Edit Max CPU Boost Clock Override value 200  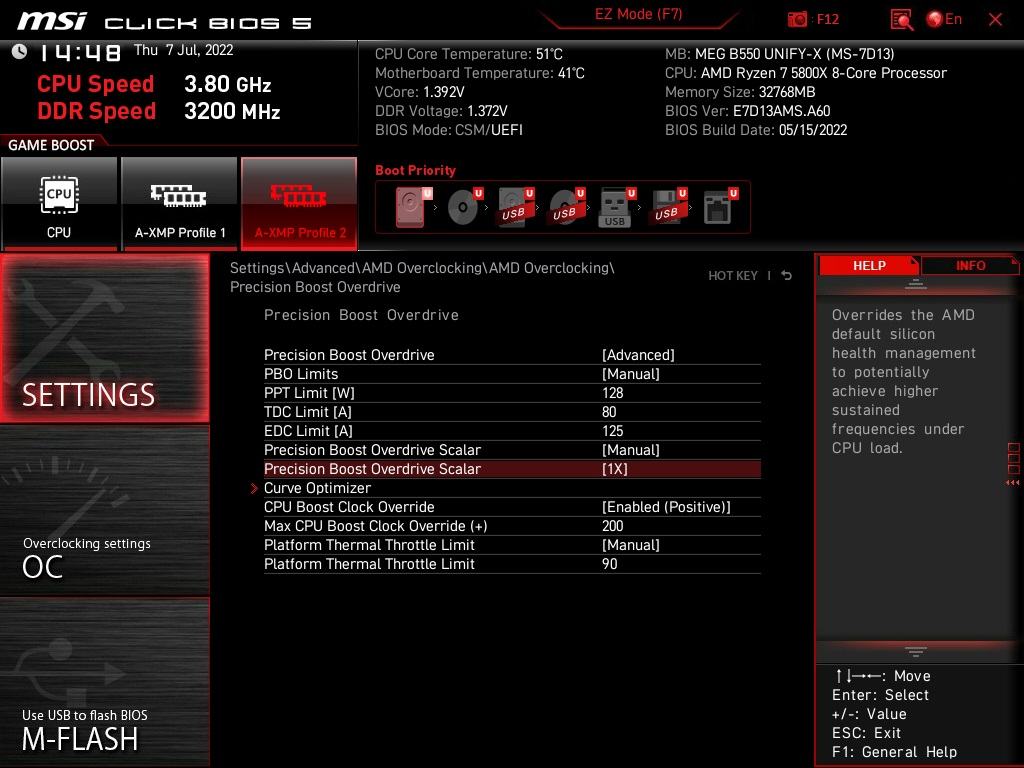[x=512, y=526]
